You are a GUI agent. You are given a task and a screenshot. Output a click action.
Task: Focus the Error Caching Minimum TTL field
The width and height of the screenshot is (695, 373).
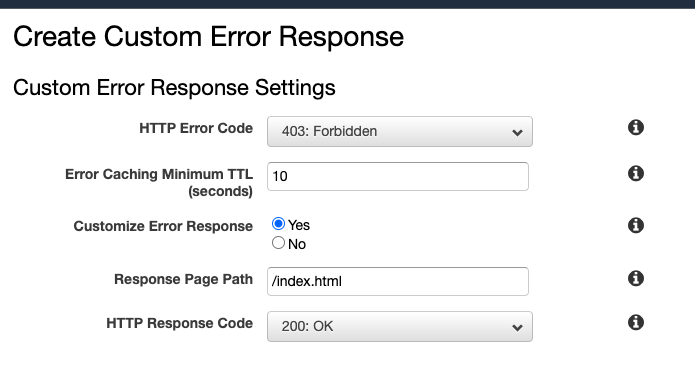click(398, 176)
